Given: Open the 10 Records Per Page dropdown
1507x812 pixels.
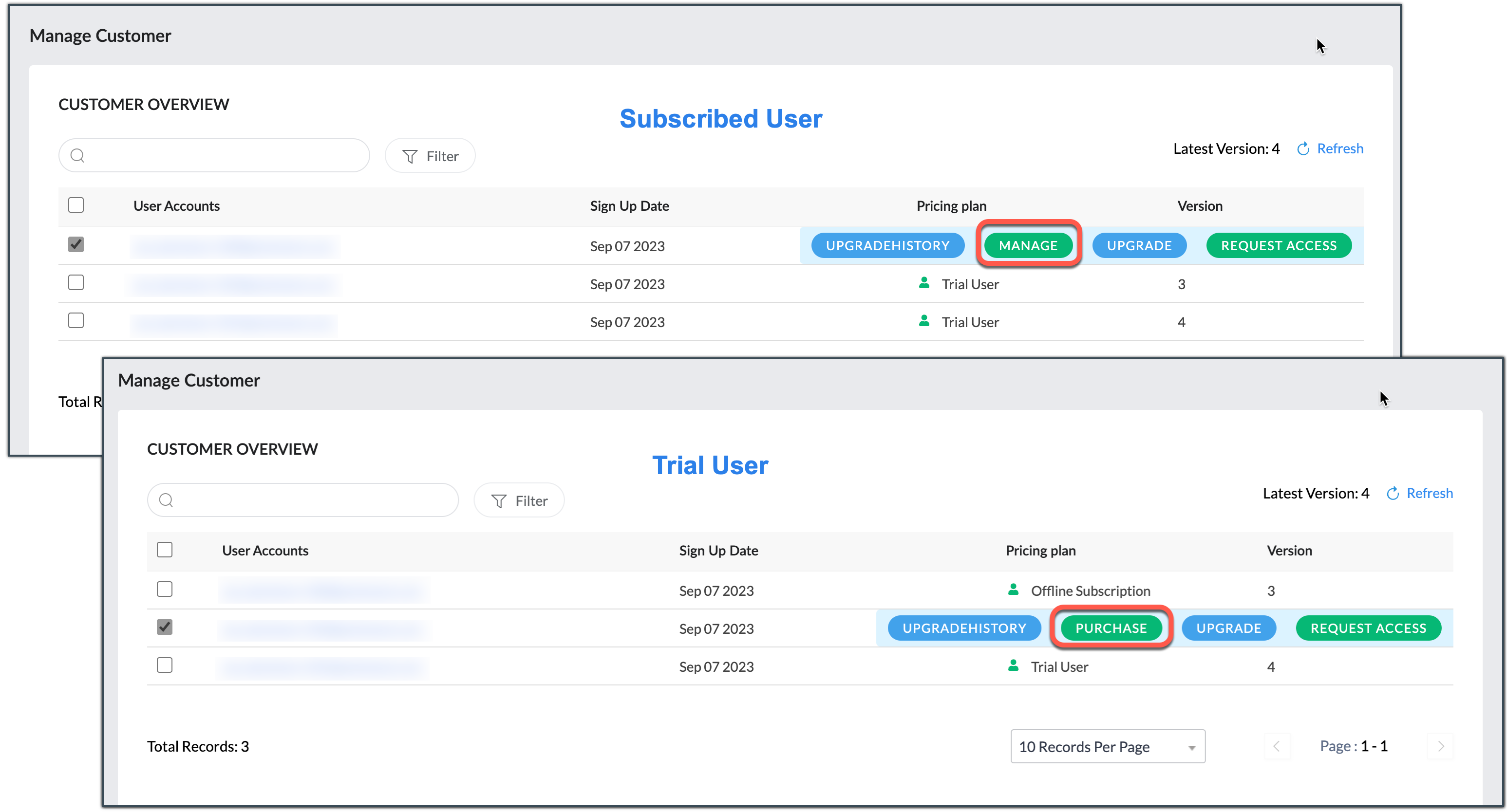Looking at the screenshot, I should coord(1107,747).
